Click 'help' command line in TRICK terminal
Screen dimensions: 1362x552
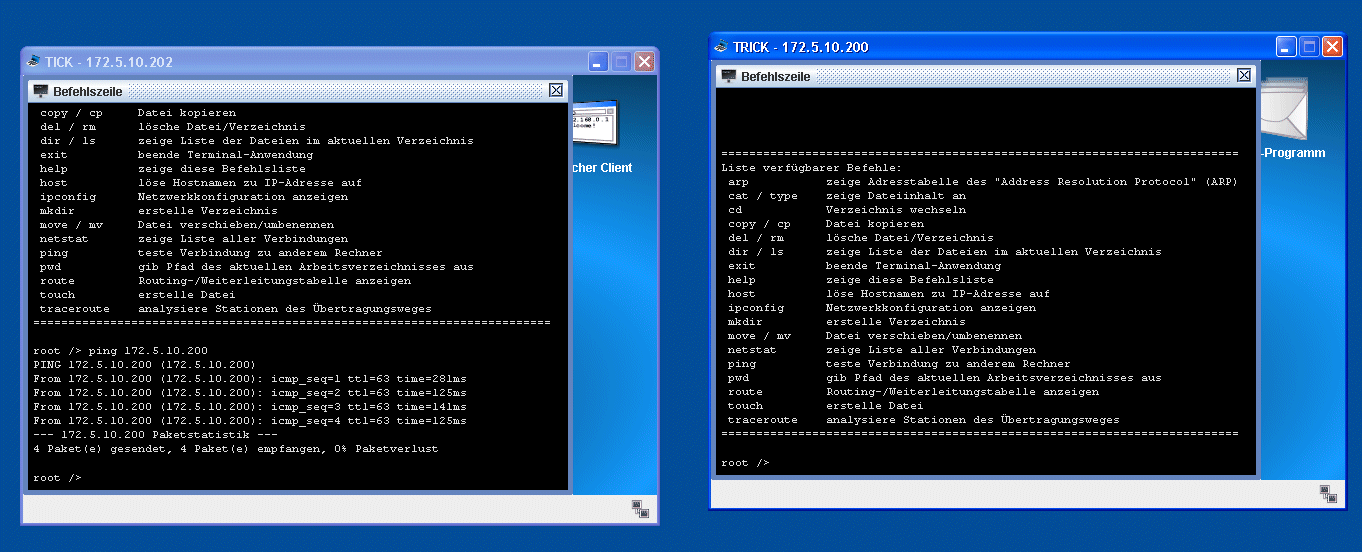(x=861, y=280)
